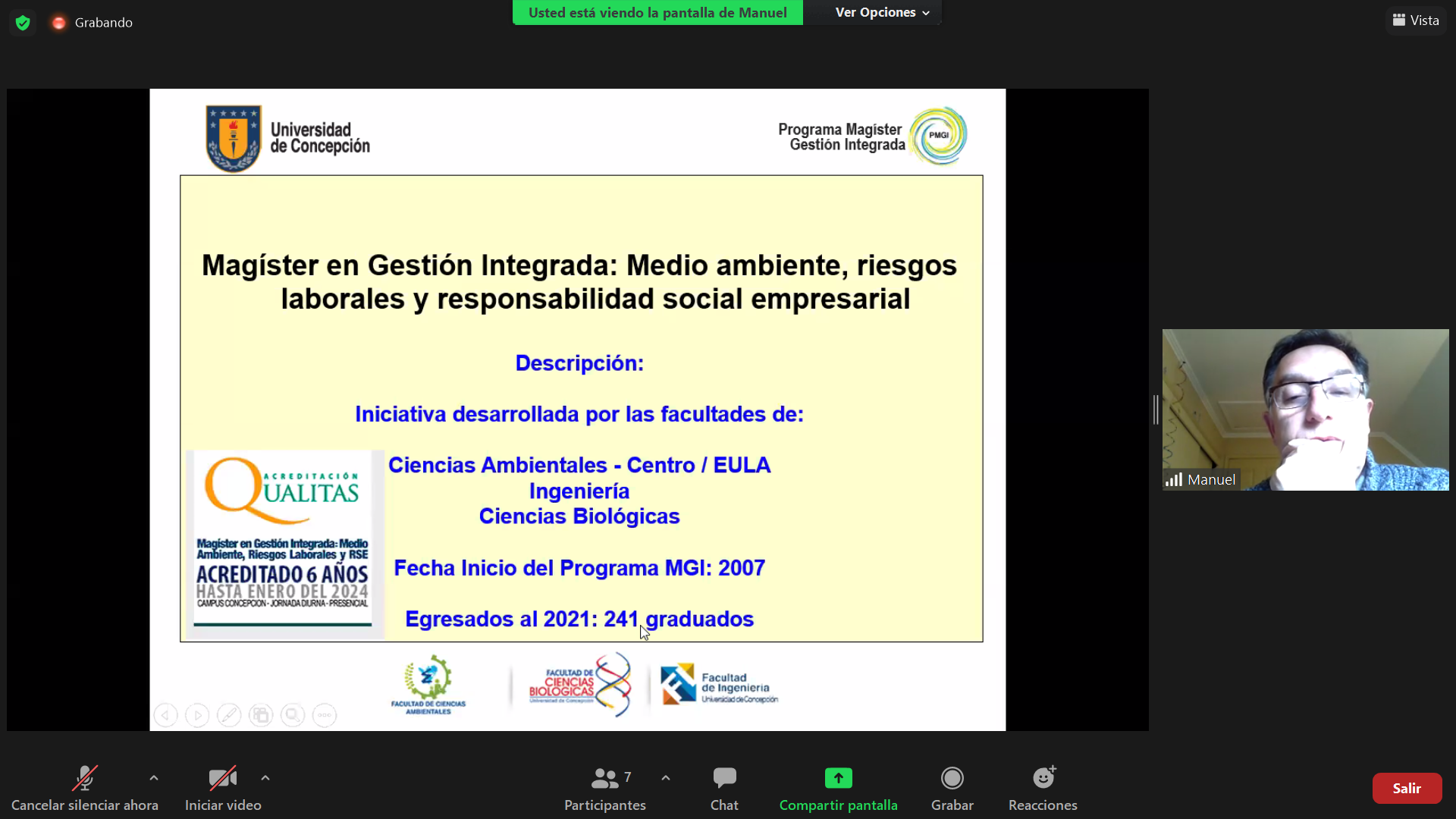Expand participants options chevron
This screenshot has width=1456, height=819.
(x=666, y=778)
